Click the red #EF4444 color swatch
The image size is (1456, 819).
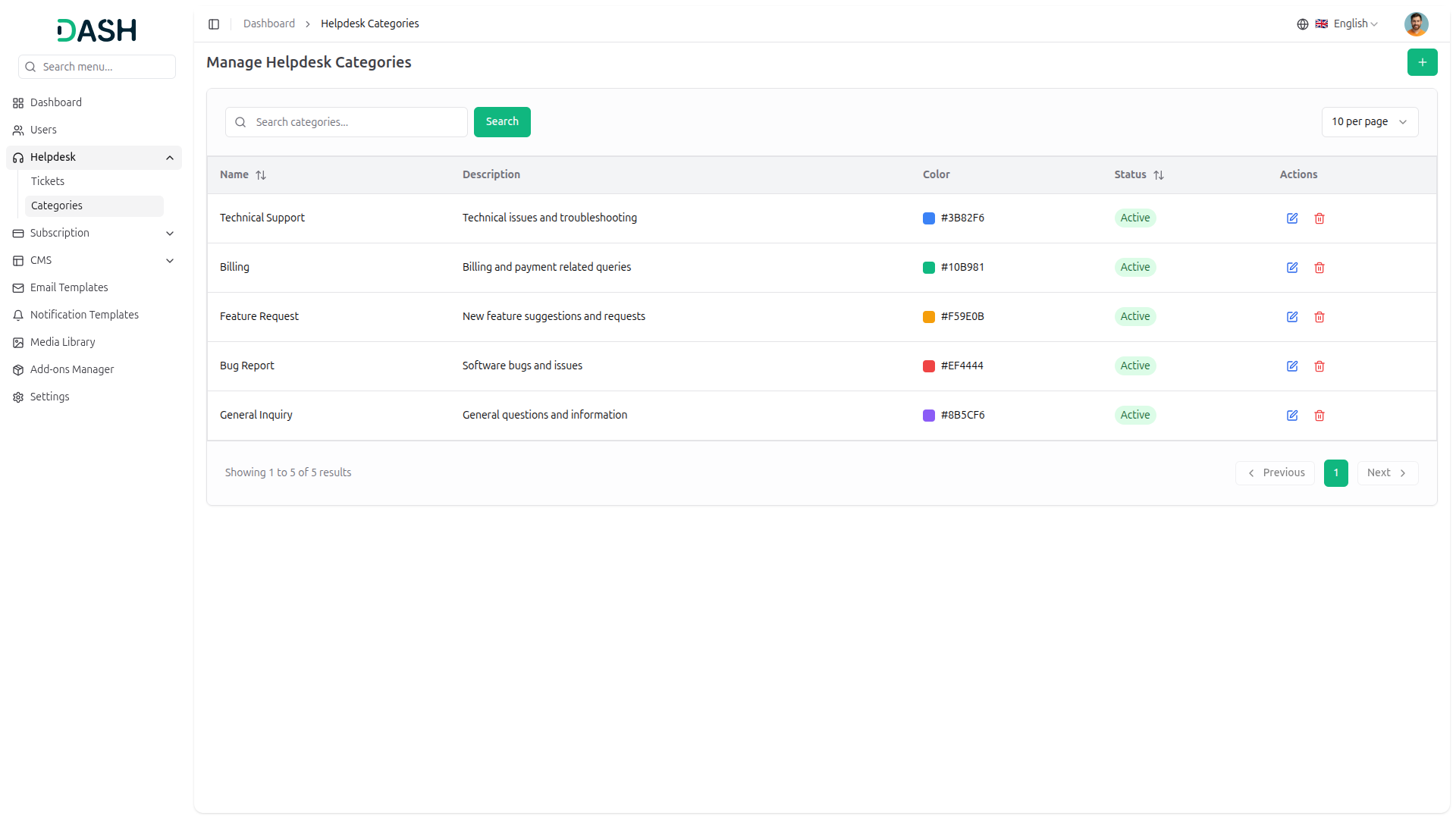(928, 366)
